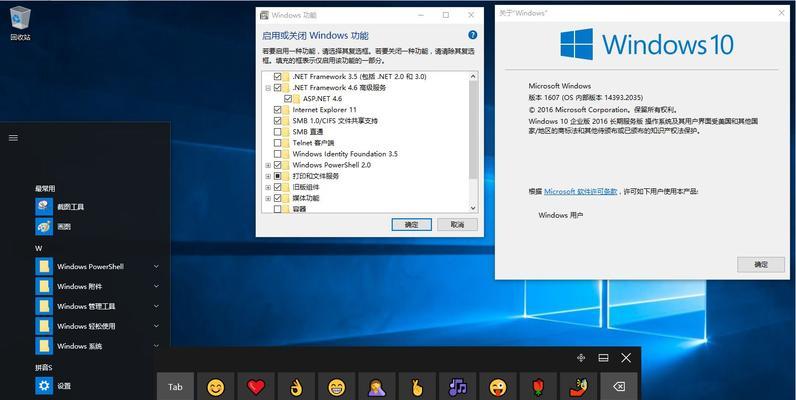Viewport: 796px width, 400px height.
Task: Uncheck .NET Framework 3.5 feature
Action: (277, 76)
